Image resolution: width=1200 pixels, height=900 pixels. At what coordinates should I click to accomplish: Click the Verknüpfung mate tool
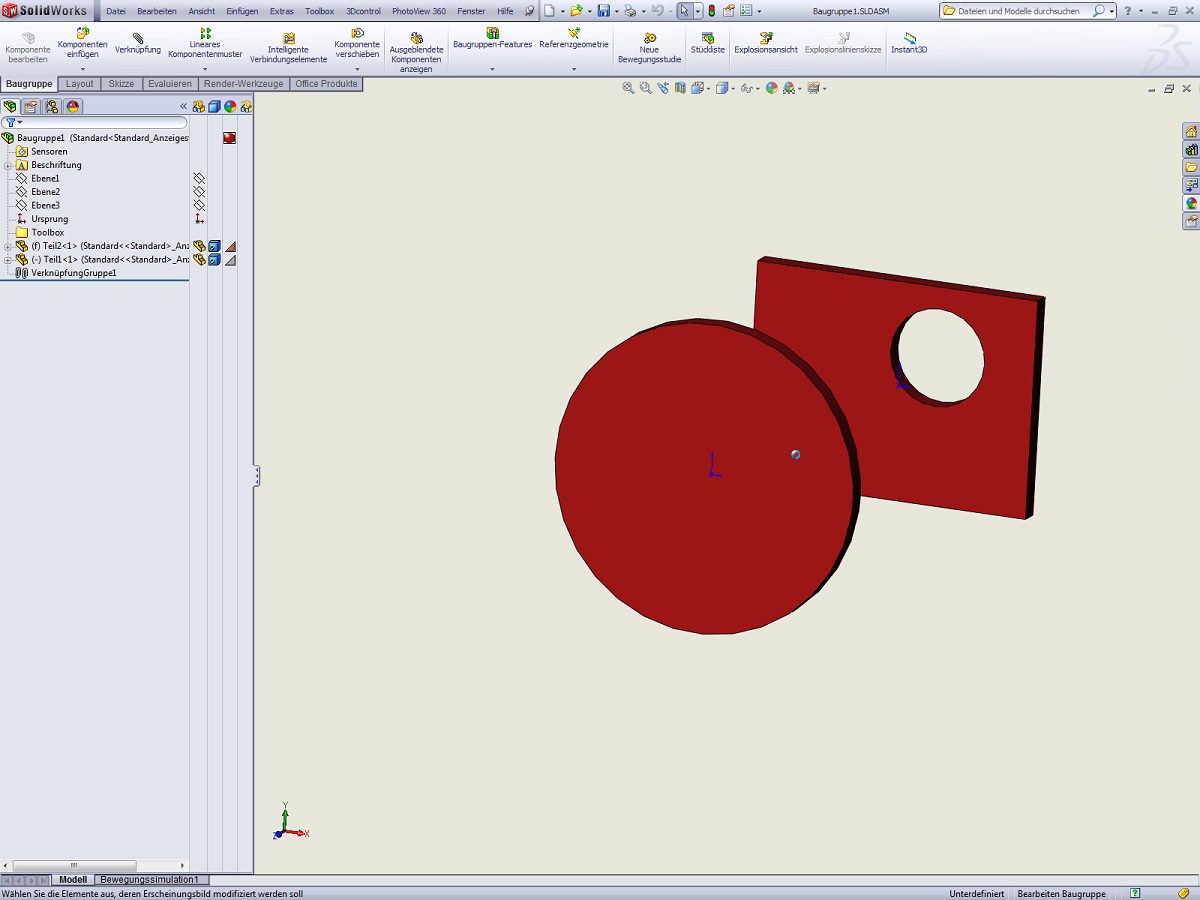coord(138,43)
